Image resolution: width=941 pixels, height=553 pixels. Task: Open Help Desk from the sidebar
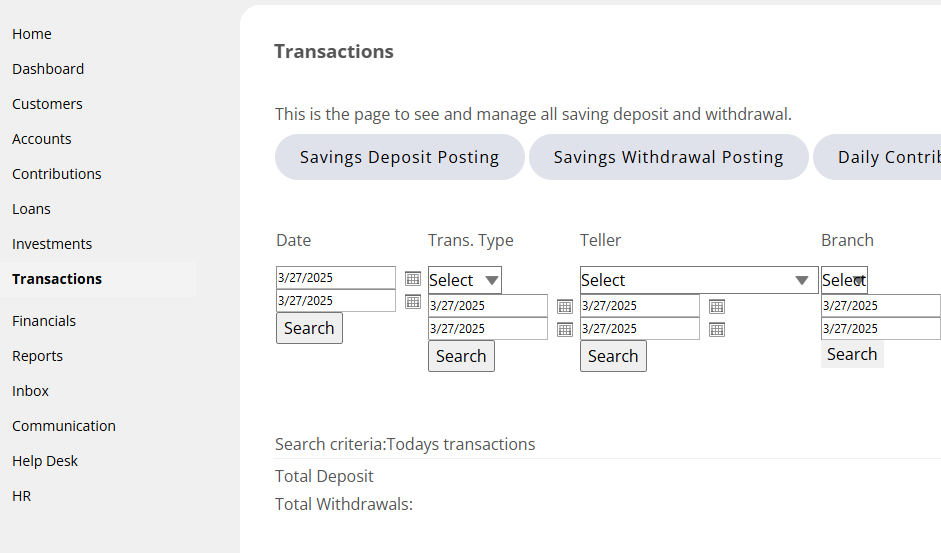pos(45,461)
